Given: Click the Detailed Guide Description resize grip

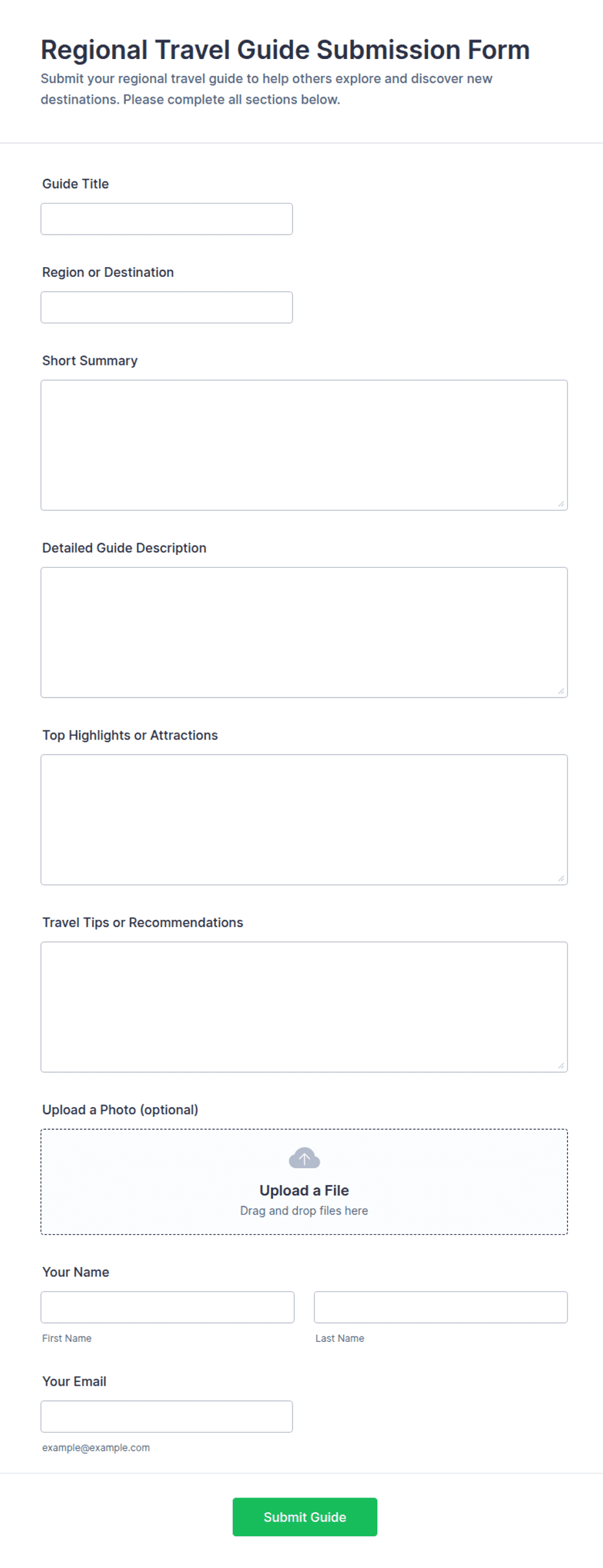Looking at the screenshot, I should pyautogui.click(x=561, y=691).
